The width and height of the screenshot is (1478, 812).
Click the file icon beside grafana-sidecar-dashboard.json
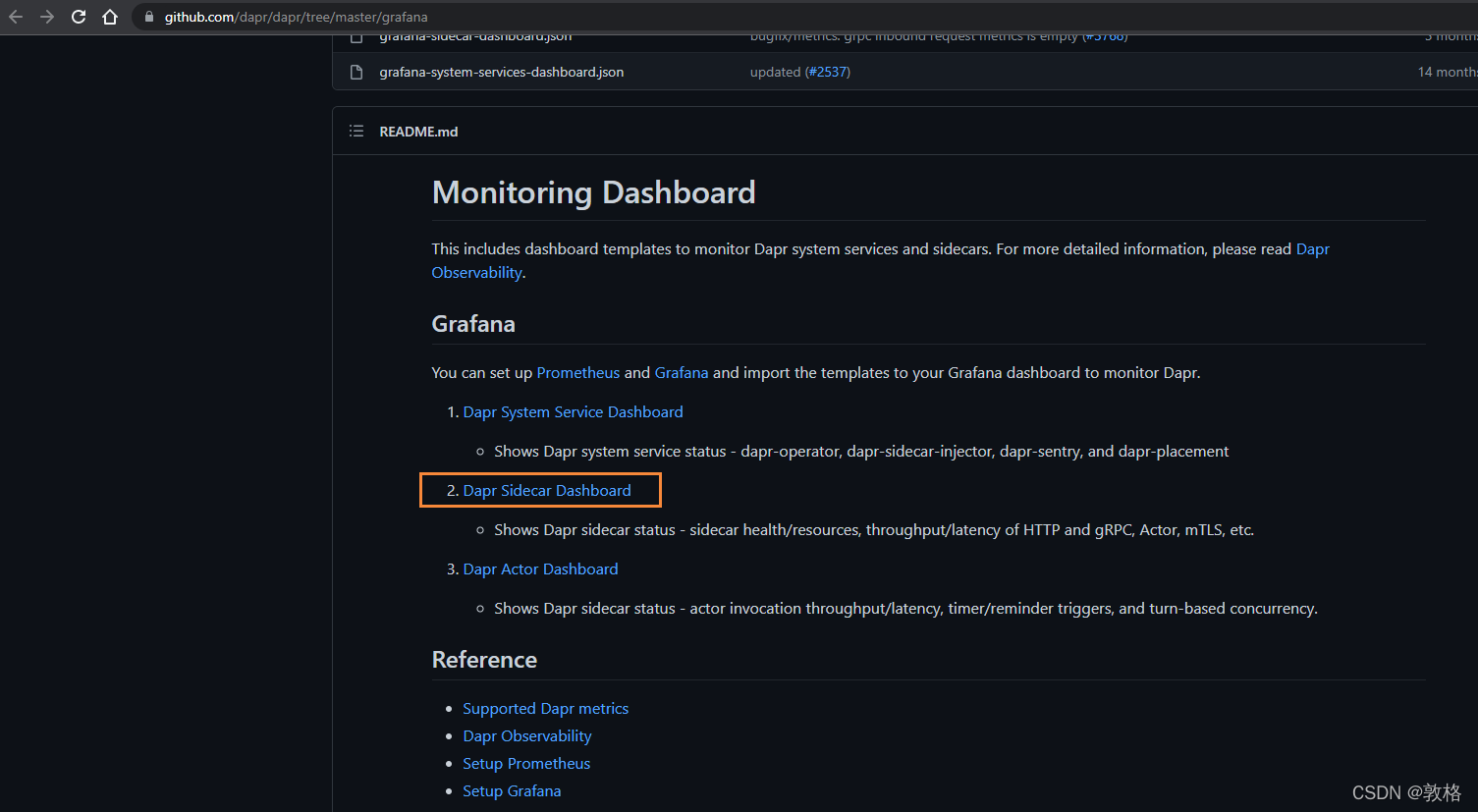(x=356, y=36)
